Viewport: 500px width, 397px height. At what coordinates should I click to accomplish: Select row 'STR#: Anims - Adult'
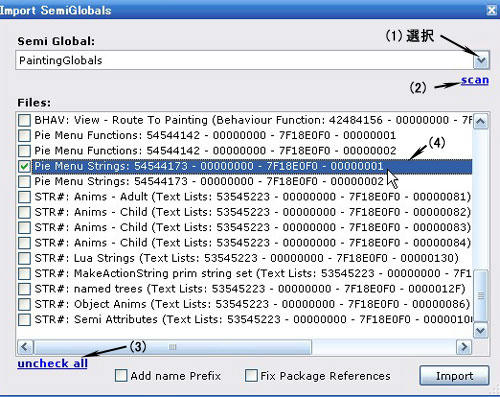pyautogui.click(x=252, y=197)
